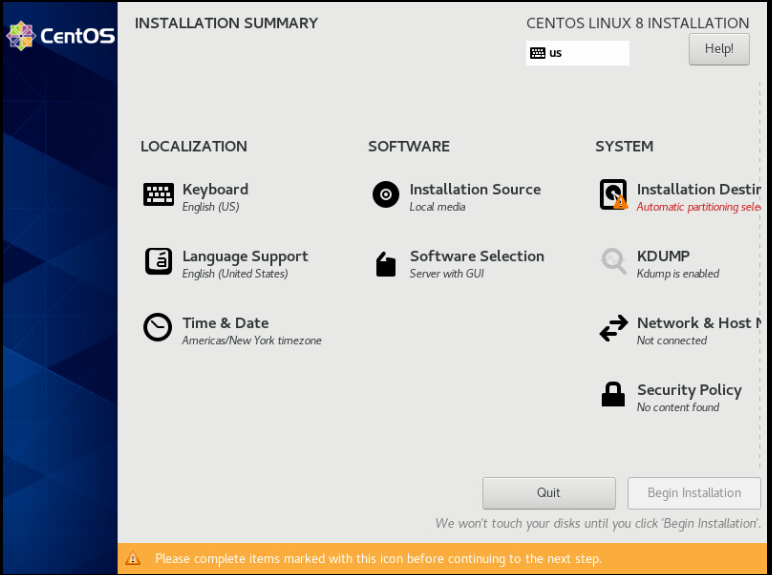
Task: Click the SYSTEM section heading
Action: pos(624,146)
